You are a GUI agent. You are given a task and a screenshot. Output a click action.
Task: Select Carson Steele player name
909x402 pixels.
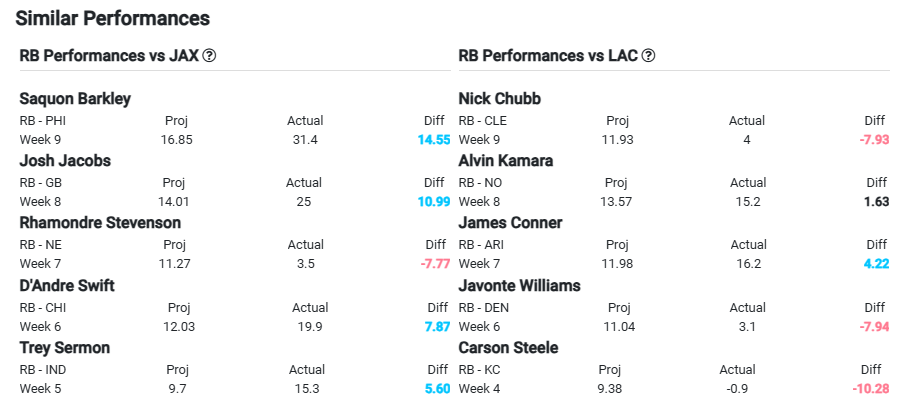click(x=508, y=347)
